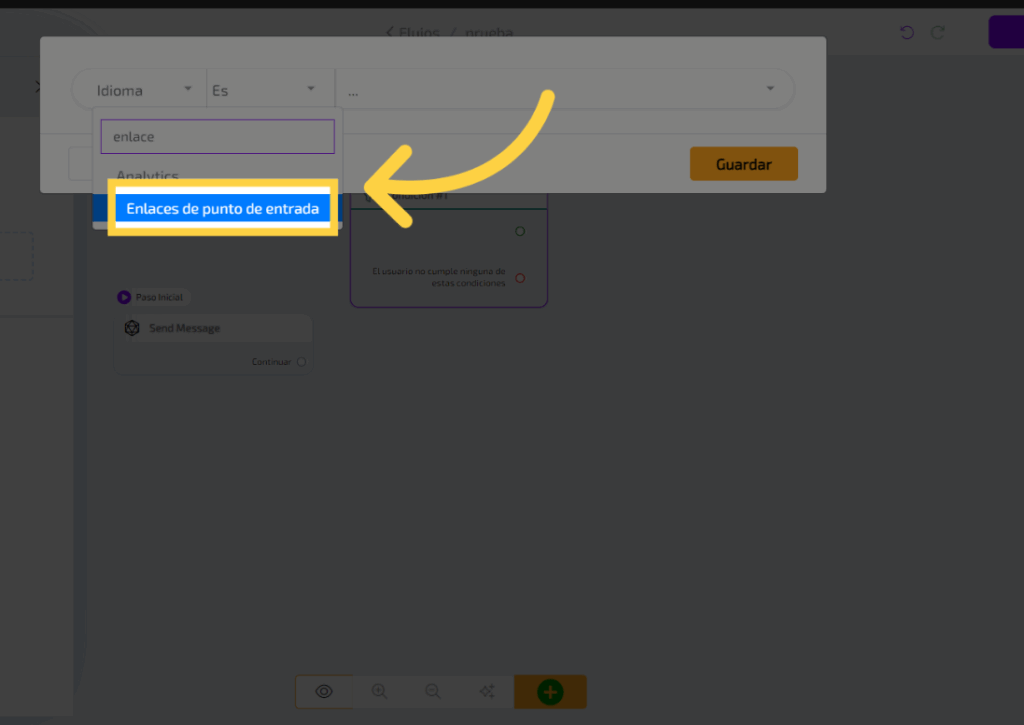Click the Send Message node icon

pyautogui.click(x=132, y=328)
